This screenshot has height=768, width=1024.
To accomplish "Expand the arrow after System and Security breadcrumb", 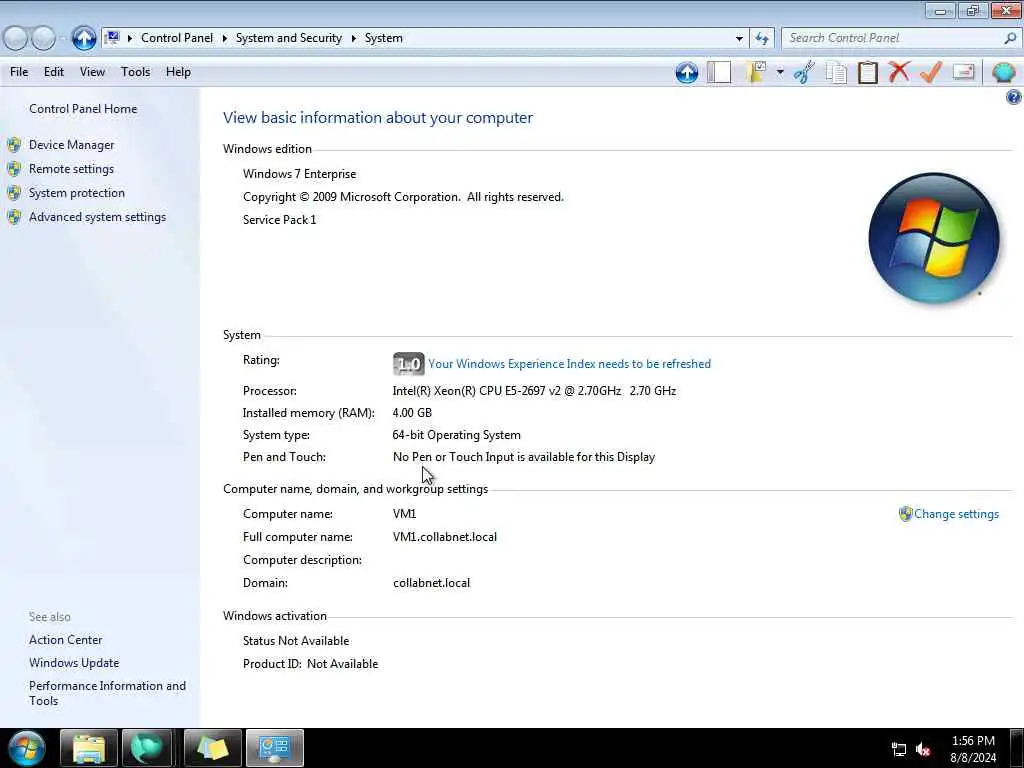I will click(353, 39).
